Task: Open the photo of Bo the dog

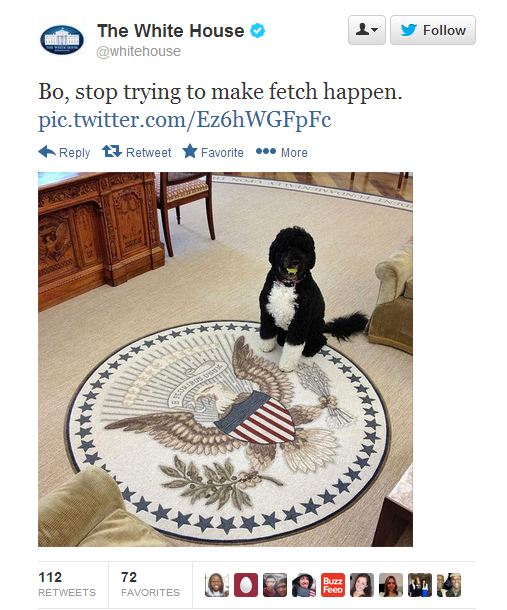Action: (225, 359)
